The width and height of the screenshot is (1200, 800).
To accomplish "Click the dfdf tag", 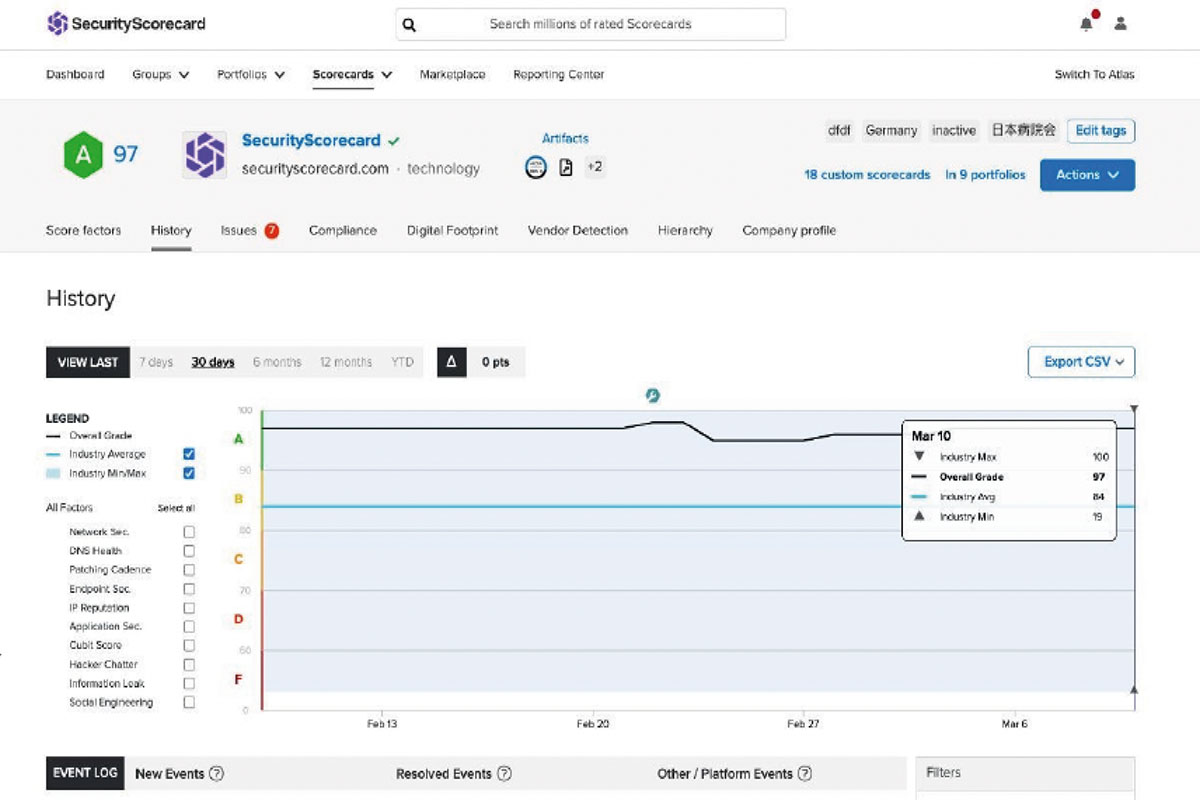I will click(839, 131).
